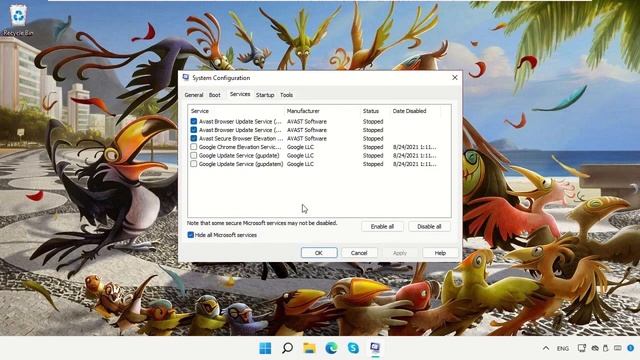Click the Enable all button
640x360 pixels.
click(x=382, y=227)
